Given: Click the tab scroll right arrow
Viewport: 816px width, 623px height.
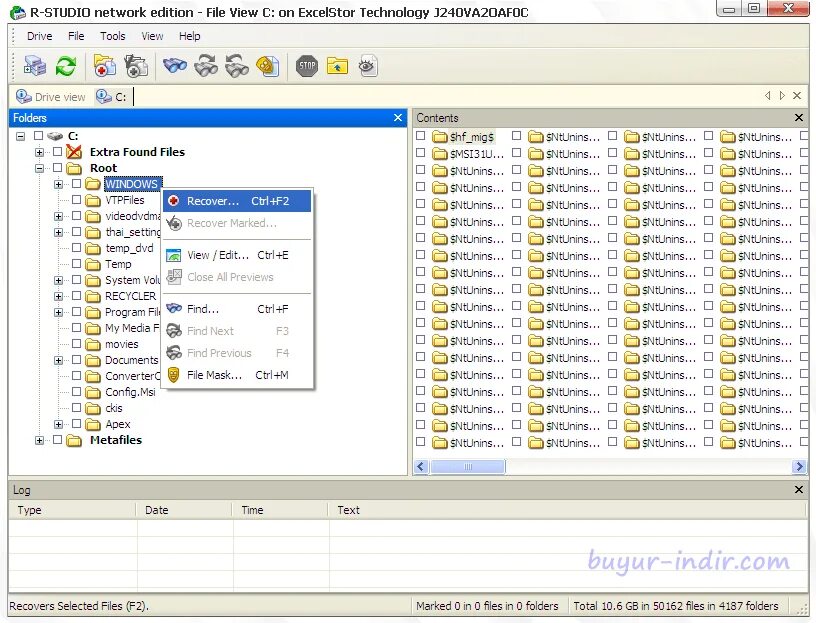Looking at the screenshot, I should click(x=782, y=96).
